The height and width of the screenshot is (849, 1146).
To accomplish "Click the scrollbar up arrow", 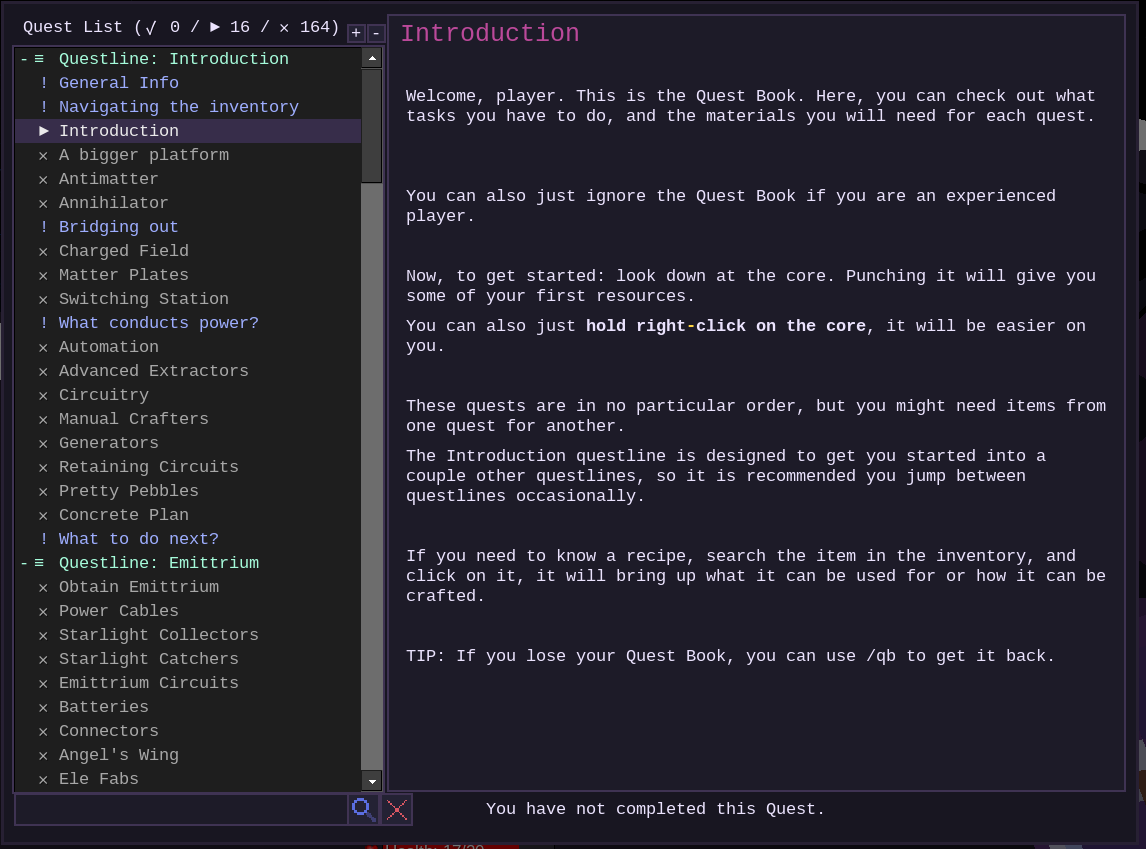I will pos(372,58).
